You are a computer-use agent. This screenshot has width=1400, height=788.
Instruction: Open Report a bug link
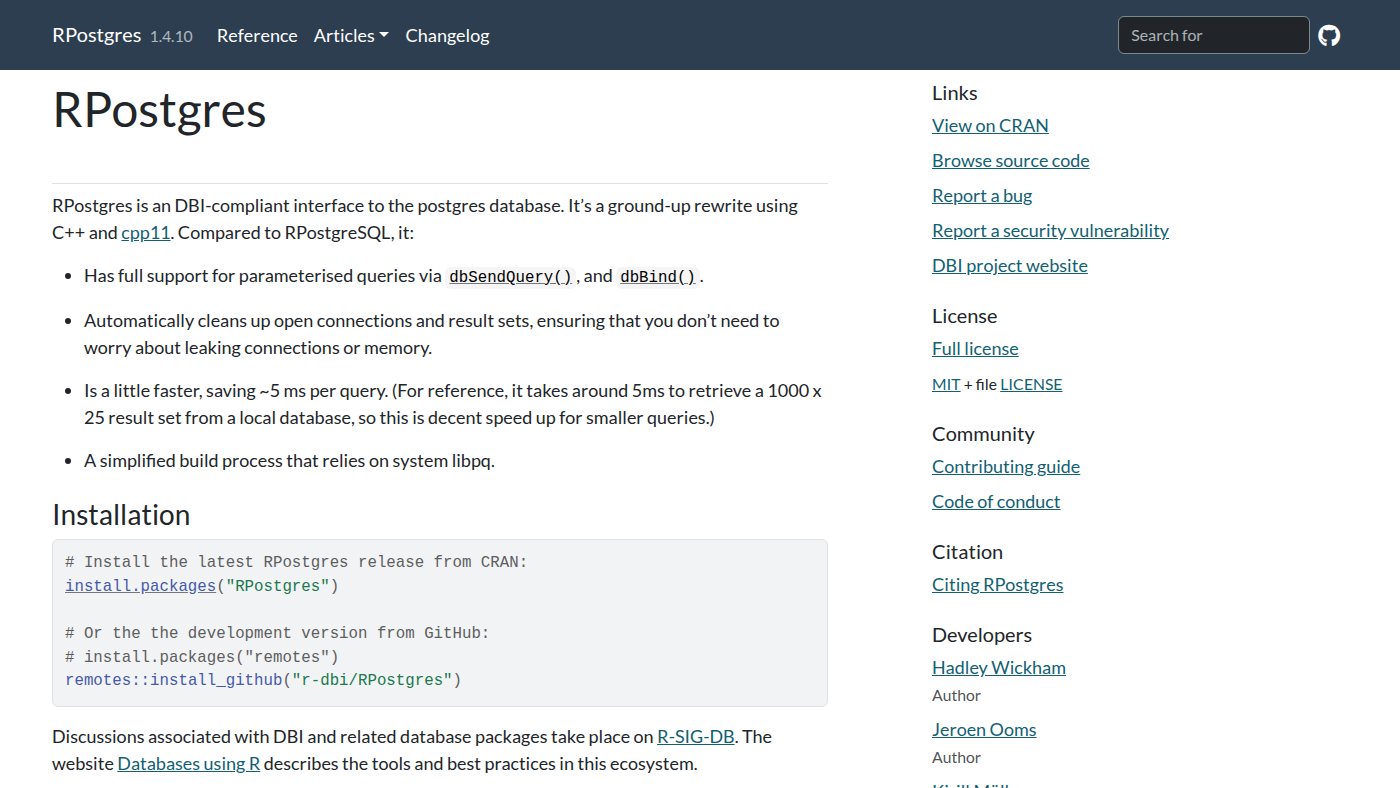(x=982, y=196)
